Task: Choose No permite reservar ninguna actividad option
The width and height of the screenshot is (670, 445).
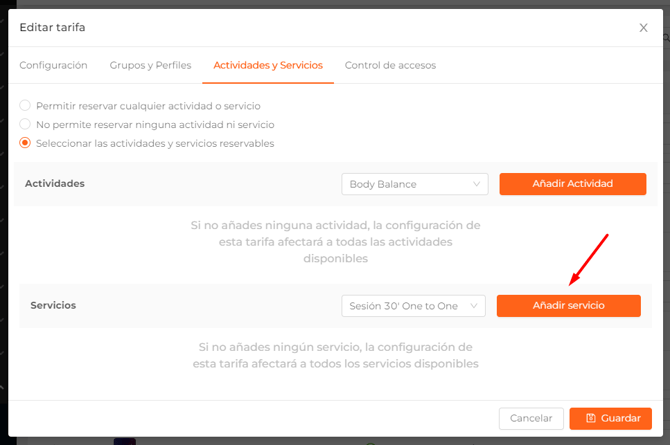Action: tap(25, 124)
